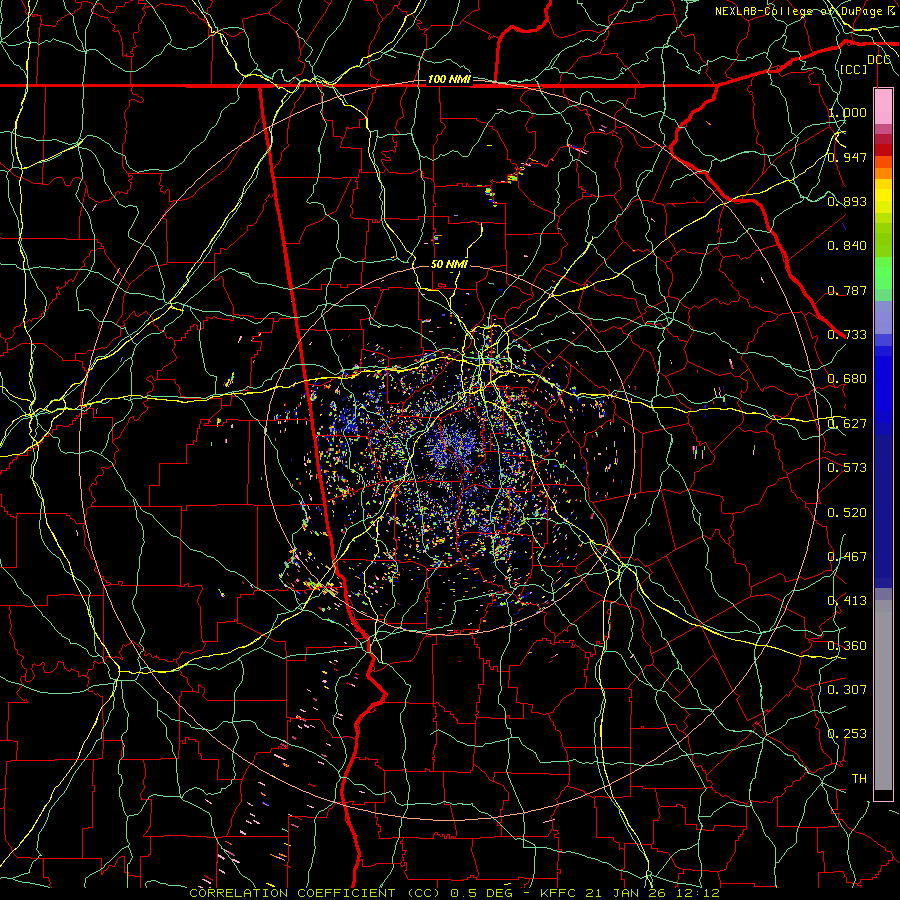Select the 100 NMI range ring label
Viewport: 900px width, 900px height.
point(449,79)
